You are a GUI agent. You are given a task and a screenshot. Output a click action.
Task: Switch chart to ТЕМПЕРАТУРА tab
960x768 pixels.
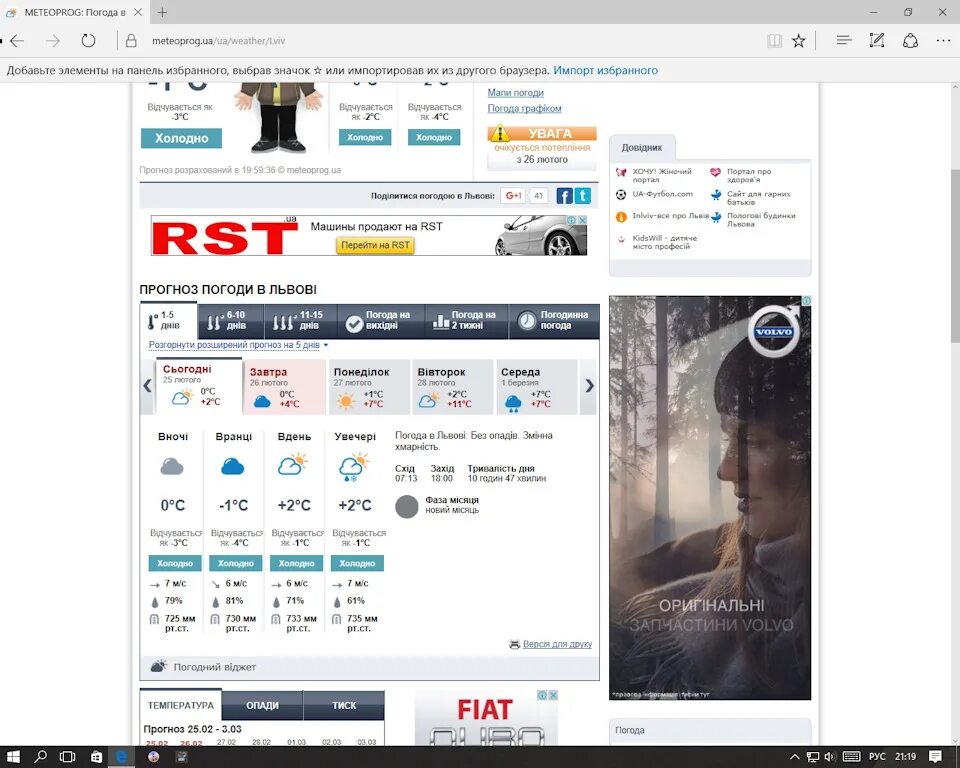pyautogui.click(x=181, y=706)
